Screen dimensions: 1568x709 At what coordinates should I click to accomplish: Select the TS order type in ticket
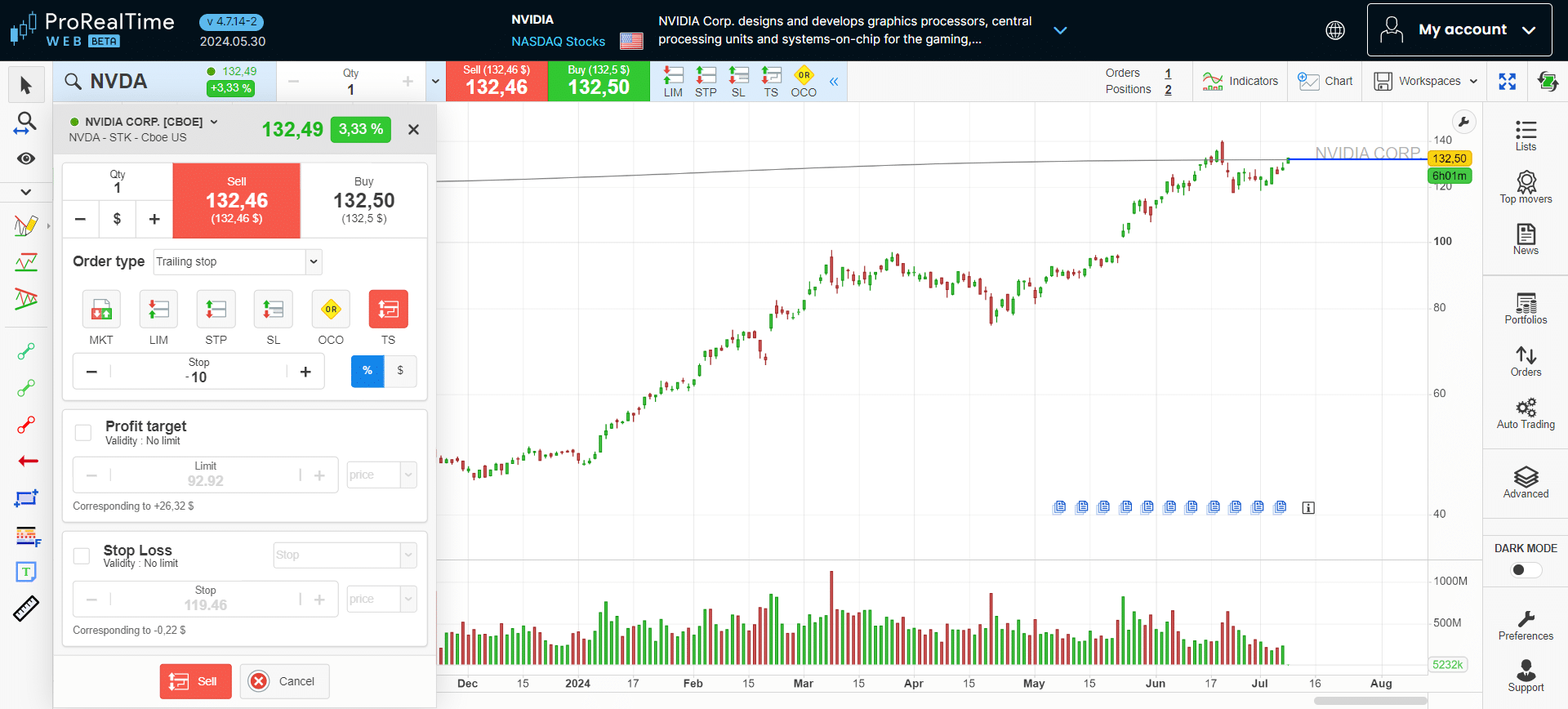(388, 310)
